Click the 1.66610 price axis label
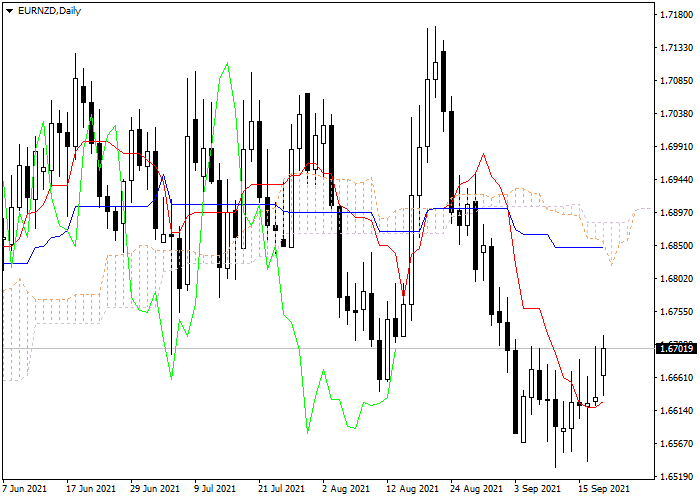The width and height of the screenshot is (700, 500). pyautogui.click(x=676, y=378)
